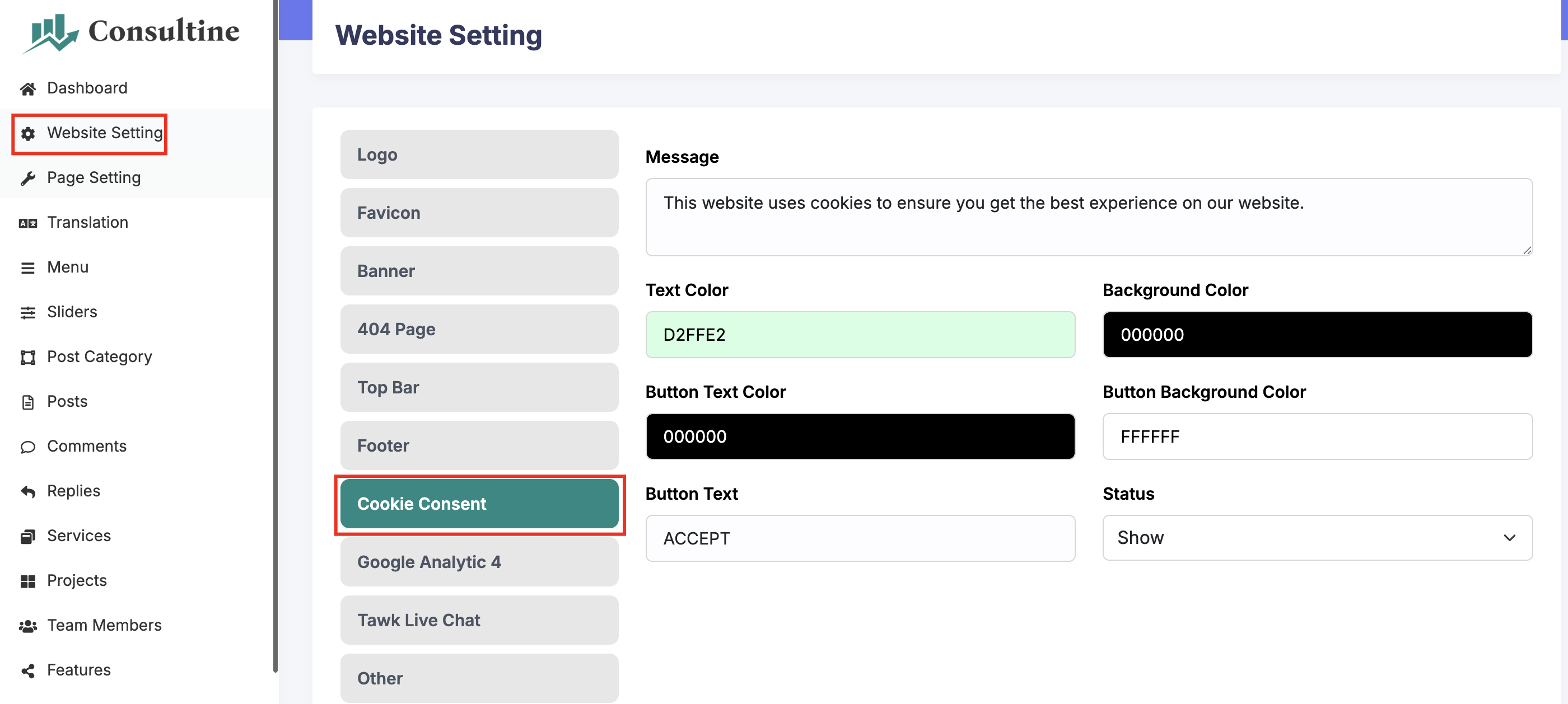Click the Dashboard home icon
This screenshot has height=704, width=1568.
[27, 89]
